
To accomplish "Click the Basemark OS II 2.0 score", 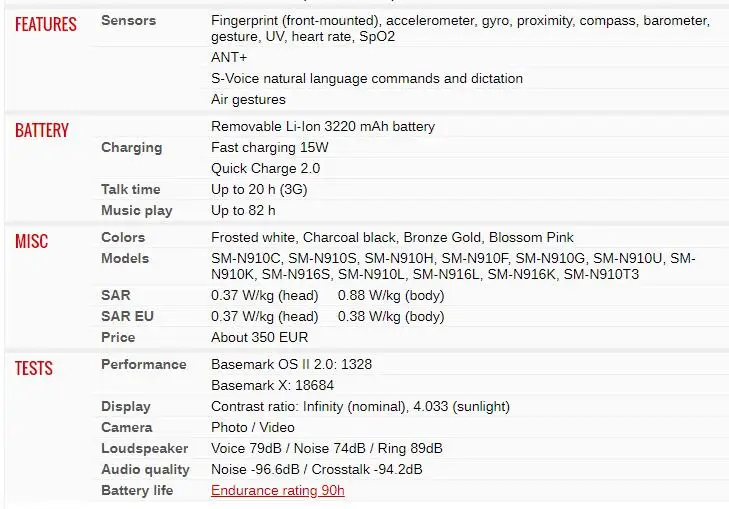I will point(291,365).
